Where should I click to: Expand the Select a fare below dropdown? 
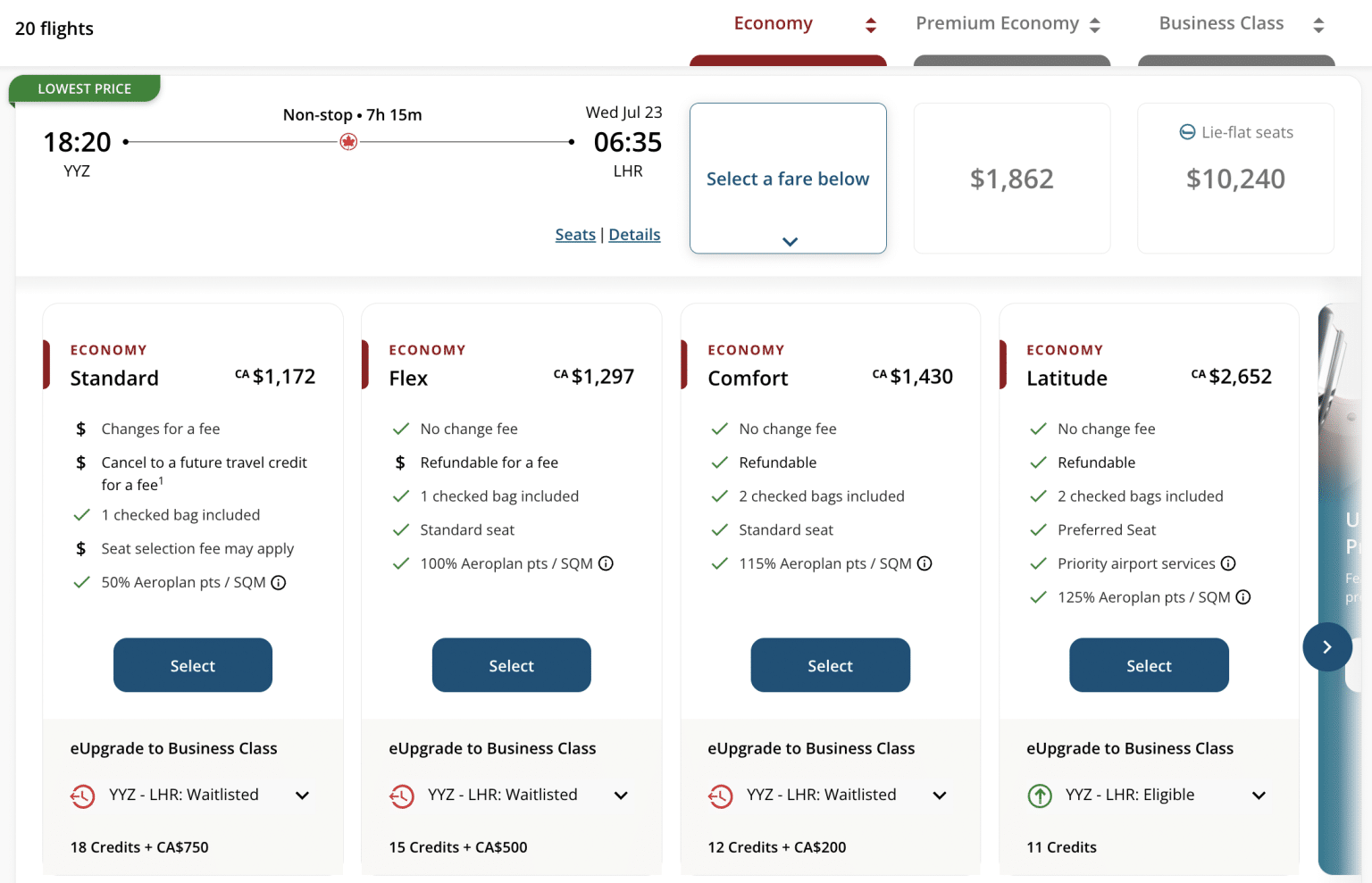pyautogui.click(x=788, y=240)
